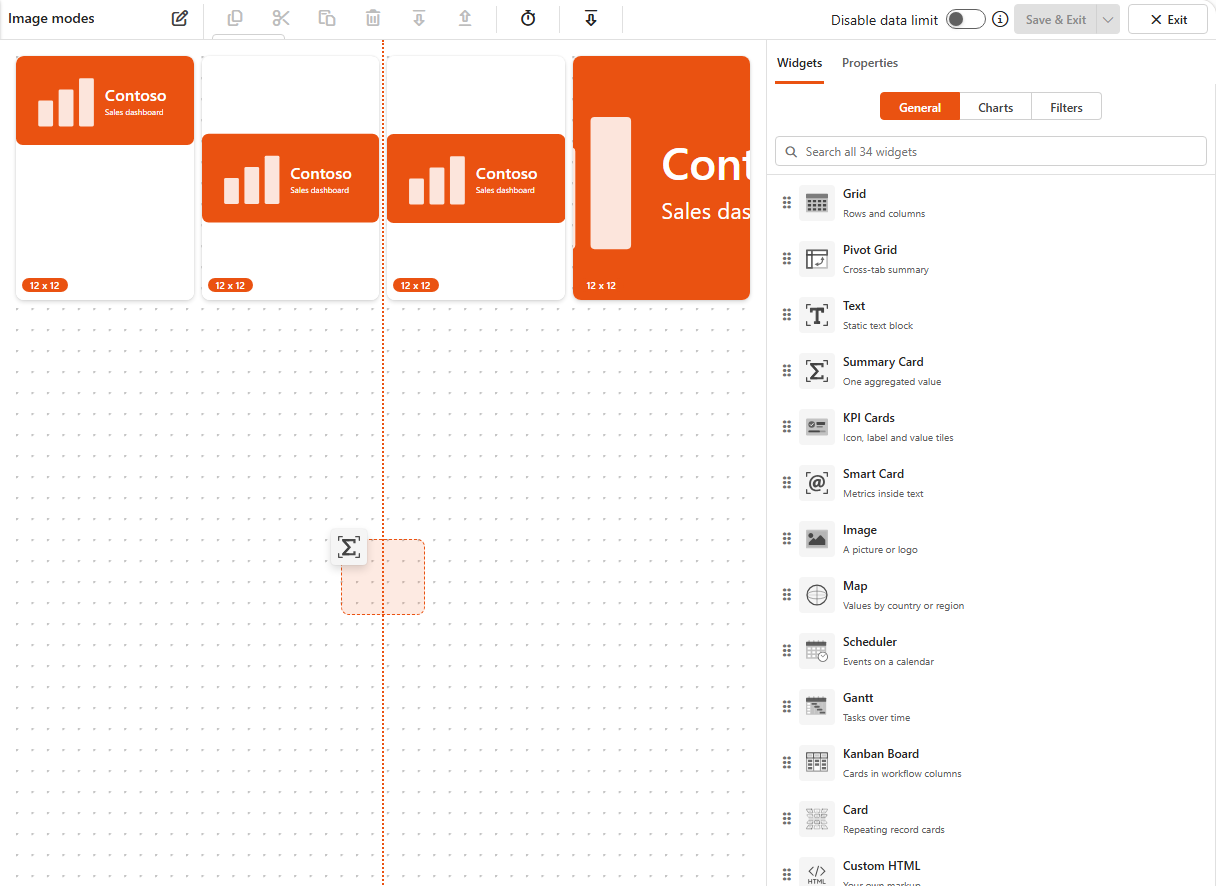Click 'Icon, label and value tiles' text

898,438
